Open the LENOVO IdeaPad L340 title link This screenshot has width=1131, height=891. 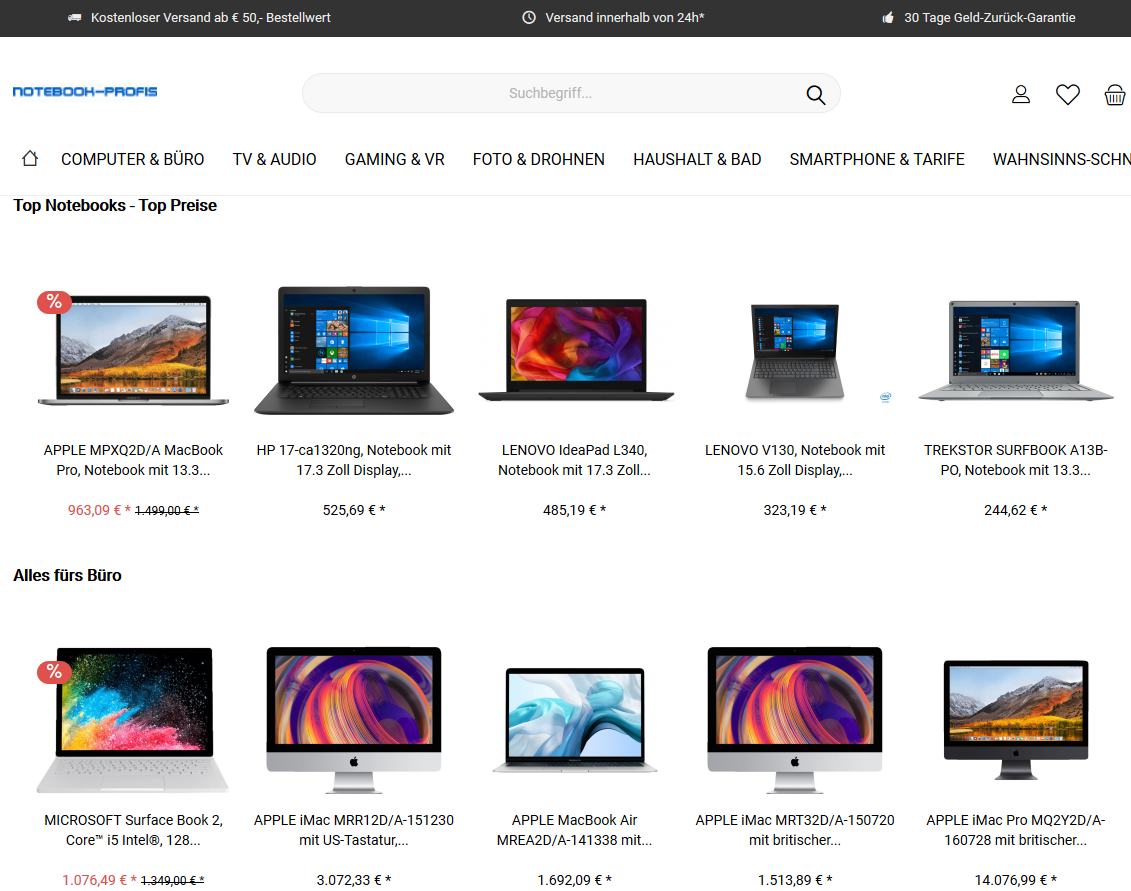[x=575, y=460]
